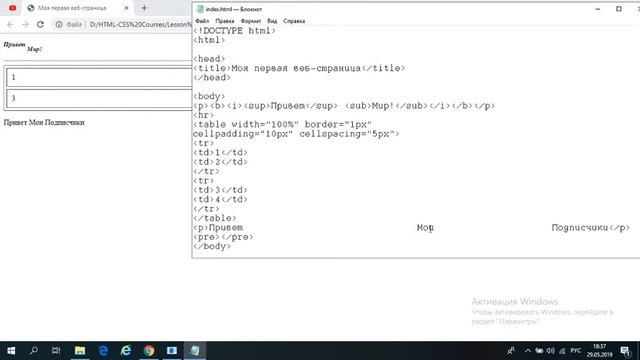The width and height of the screenshot is (640, 360).
Task: Maximize the Notepad window
Action: [x=619, y=9]
